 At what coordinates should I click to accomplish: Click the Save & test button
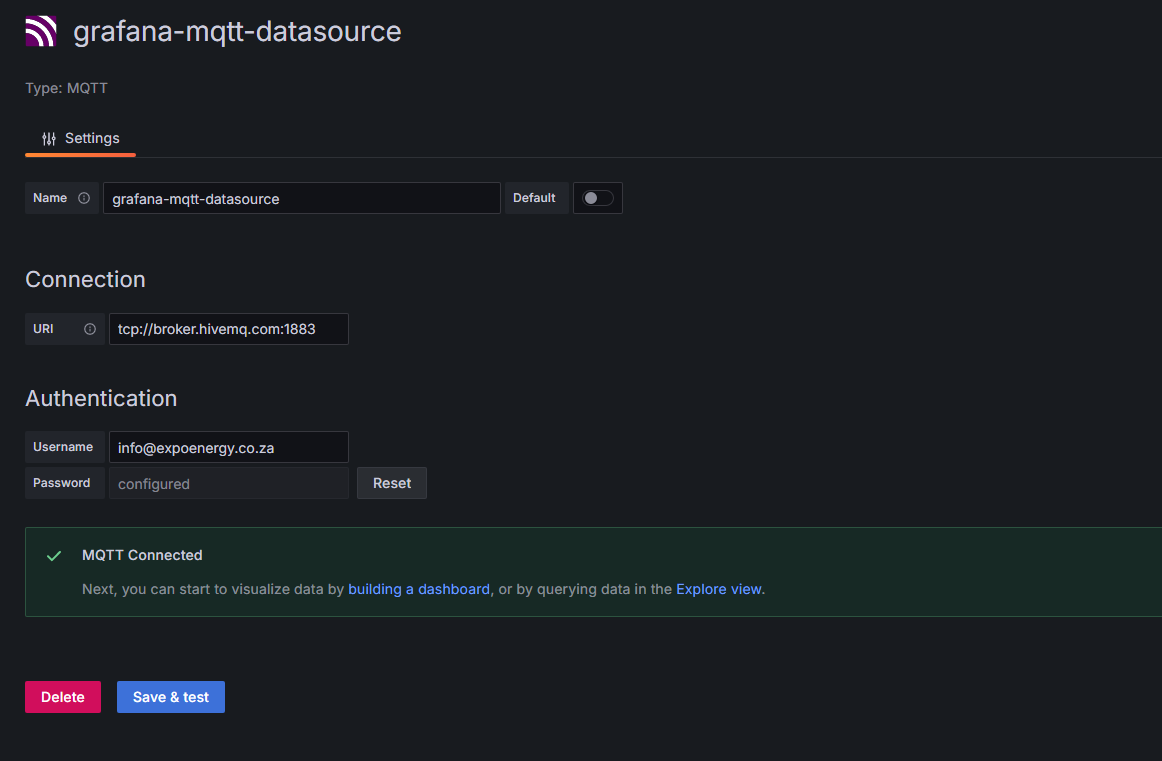(171, 697)
